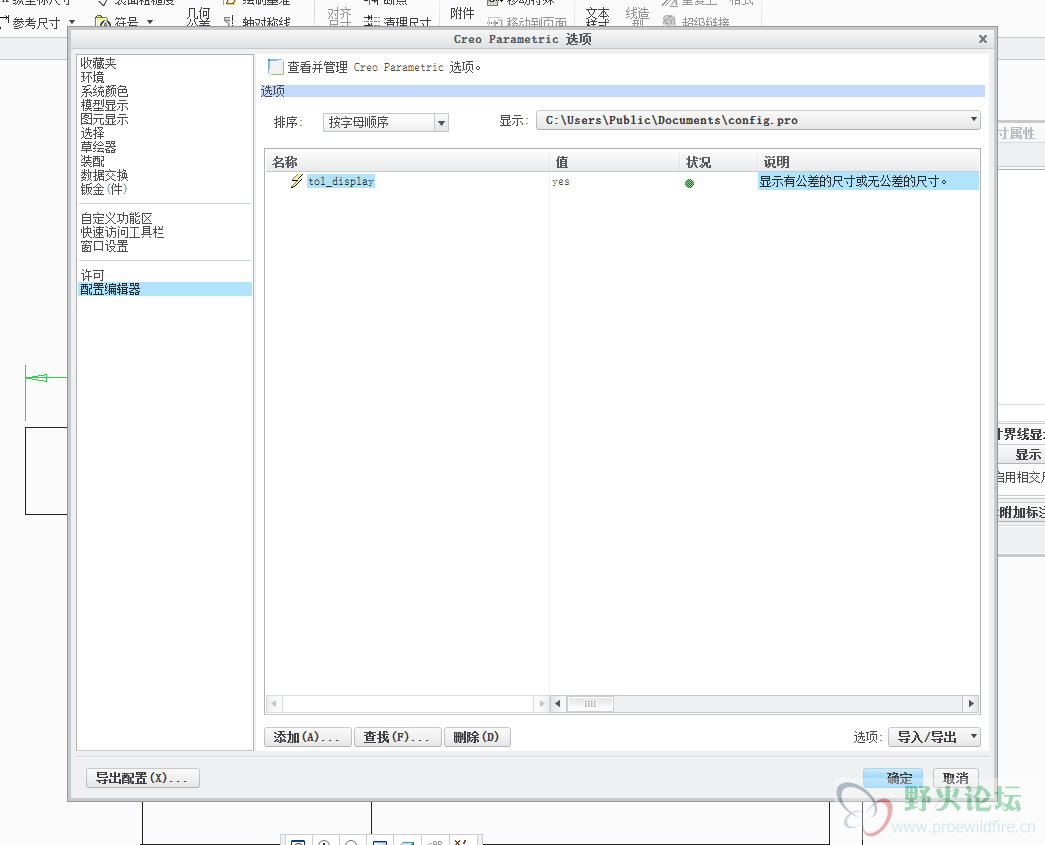The height and width of the screenshot is (845, 1045).
Task: Click the tol_display description cell text
Action: [x=852, y=181]
